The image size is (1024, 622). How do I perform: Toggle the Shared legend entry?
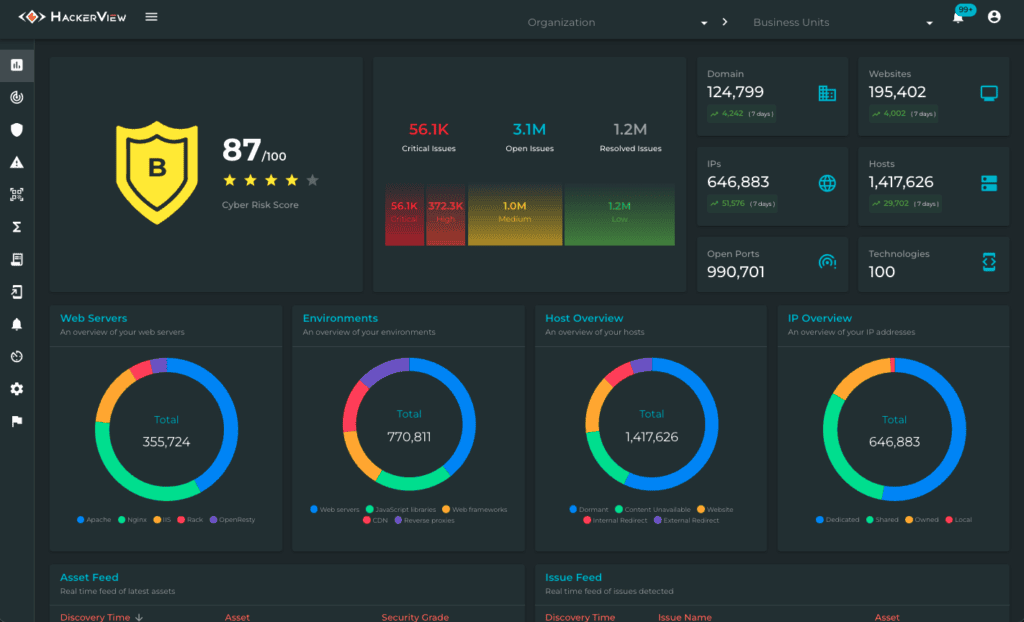pyautogui.click(x=882, y=520)
